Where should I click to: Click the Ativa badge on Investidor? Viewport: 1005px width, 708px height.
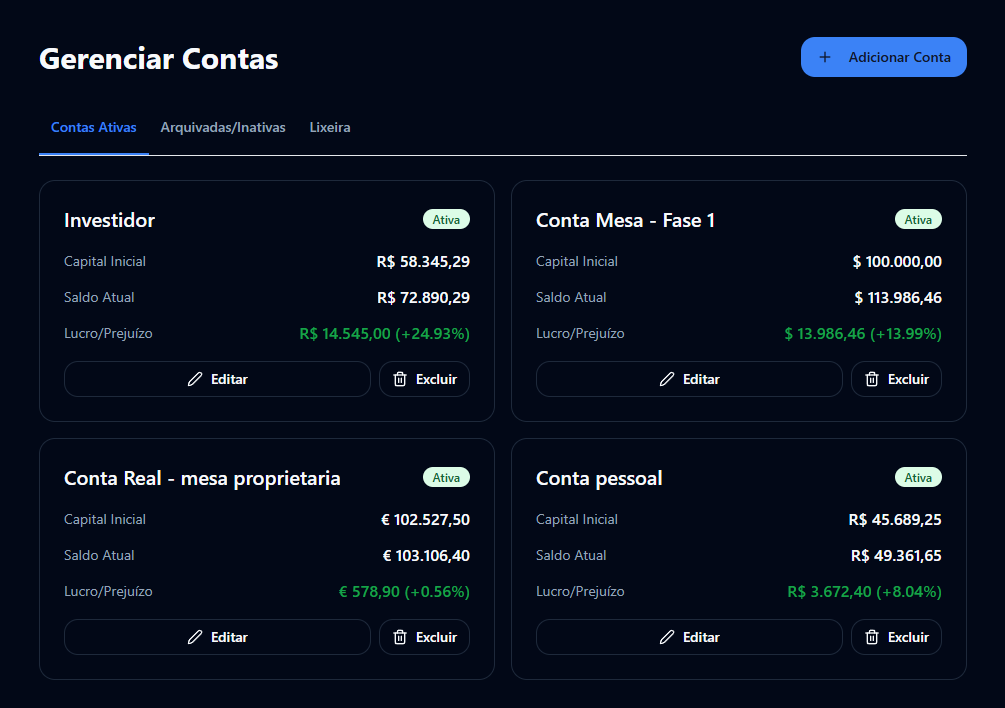(446, 219)
